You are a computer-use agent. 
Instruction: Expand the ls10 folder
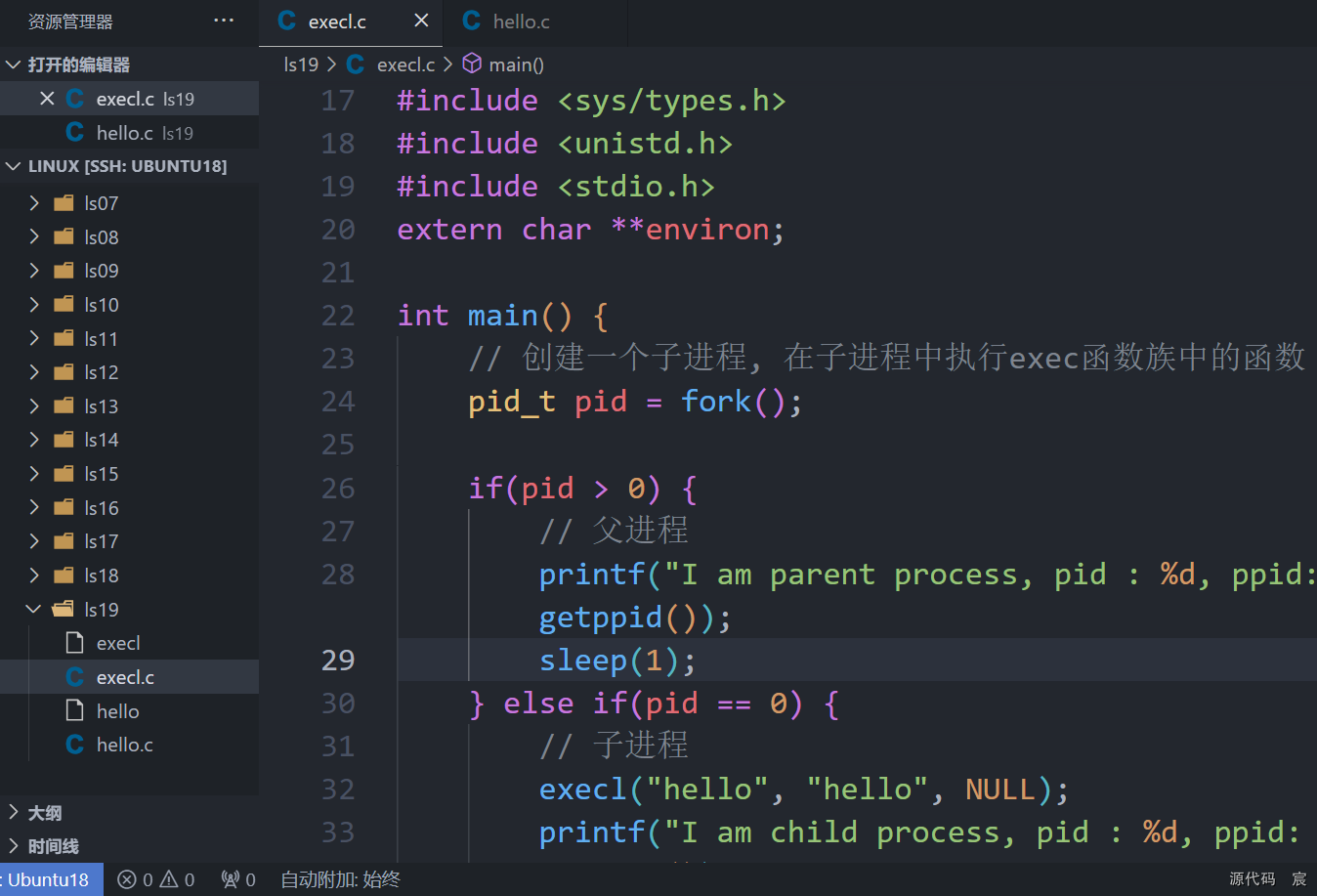click(x=34, y=305)
